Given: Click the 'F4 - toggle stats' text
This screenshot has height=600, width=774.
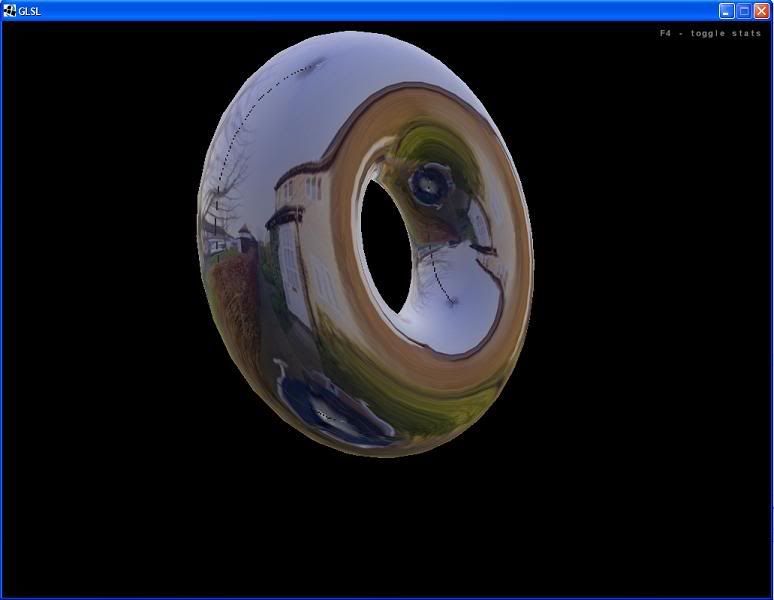Looking at the screenshot, I should pyautogui.click(x=710, y=34).
